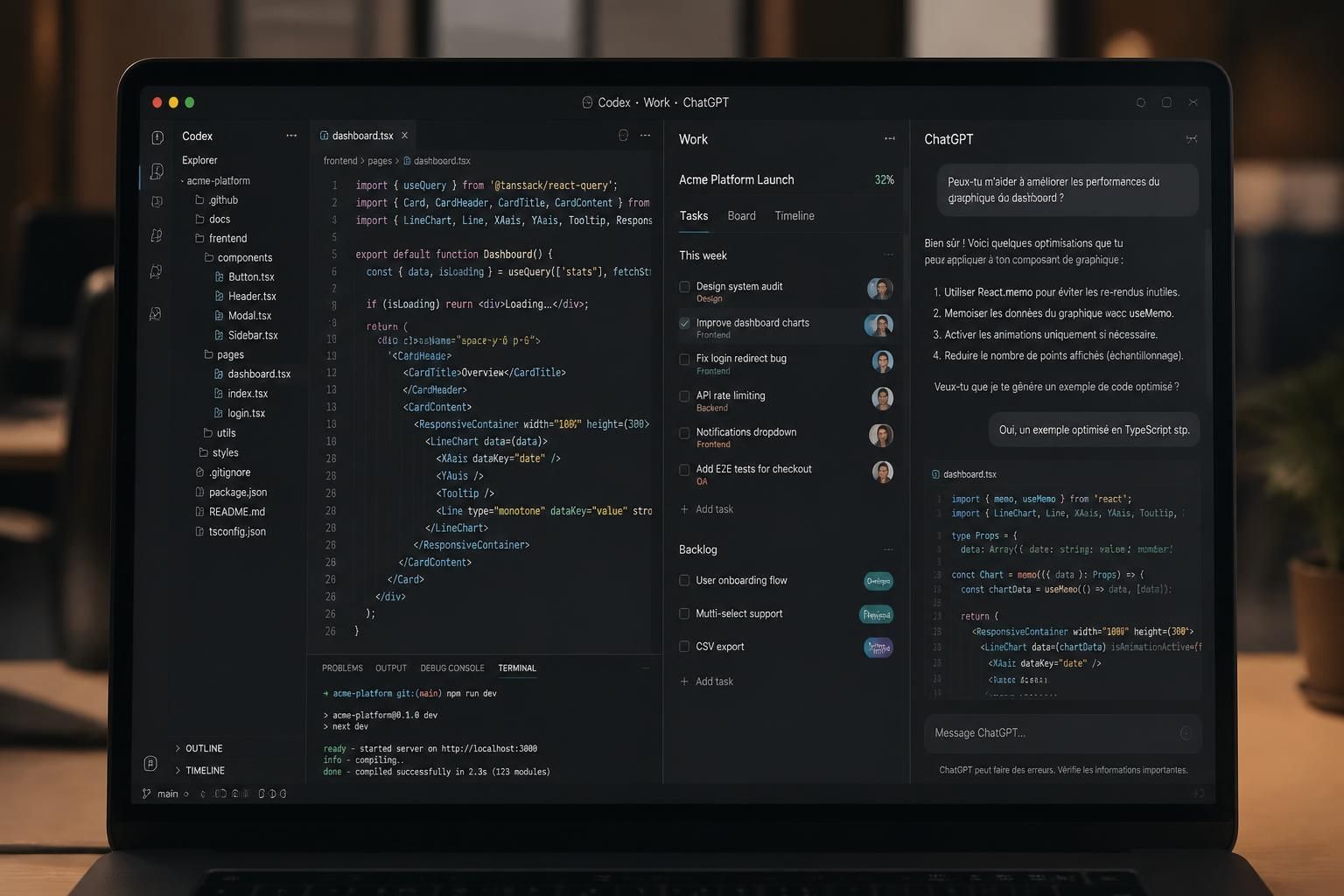Click the Design system audit assignee avatar
Viewport: 1344px width, 896px height.
tap(880, 289)
